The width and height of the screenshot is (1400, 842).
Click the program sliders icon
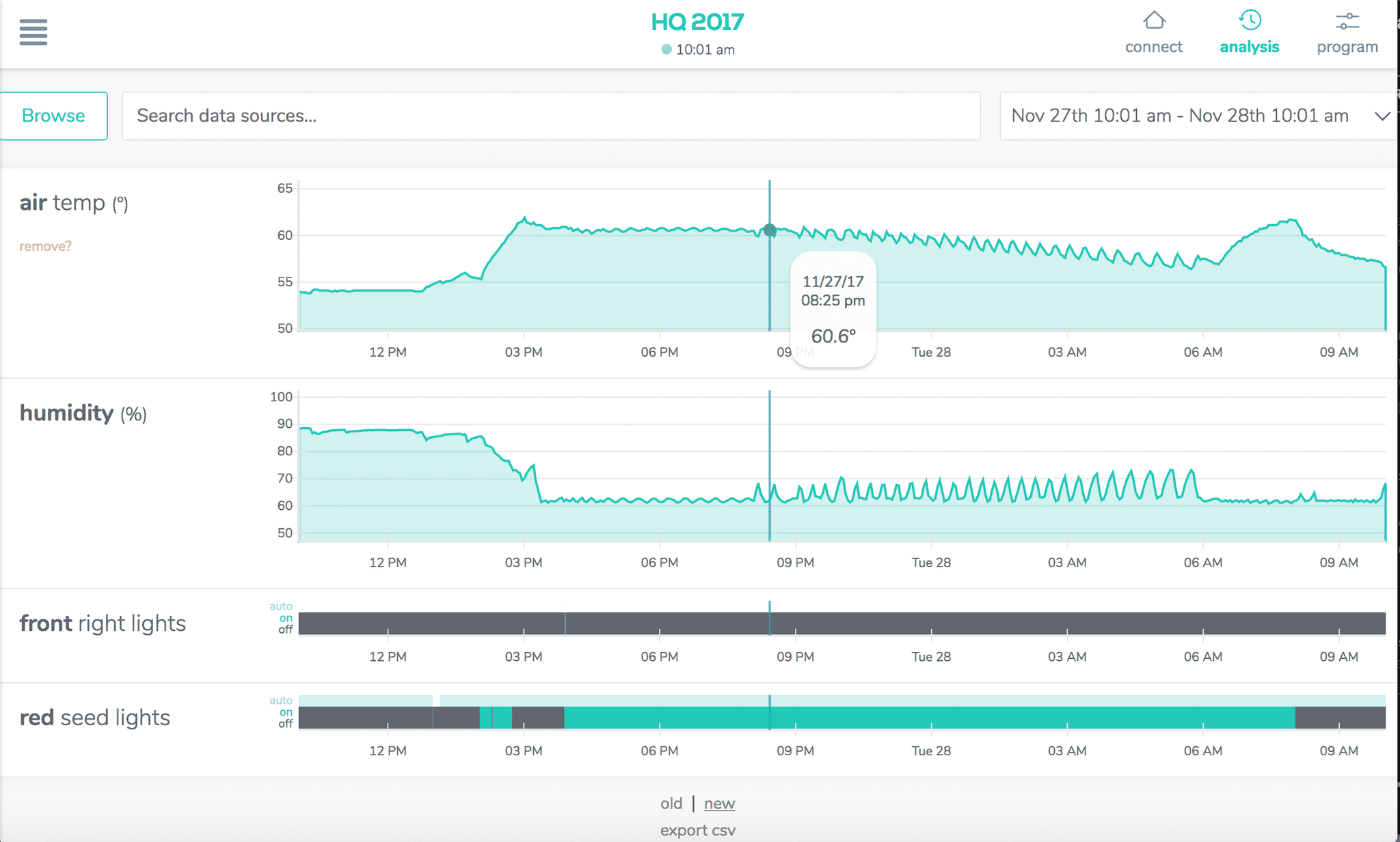(x=1347, y=21)
